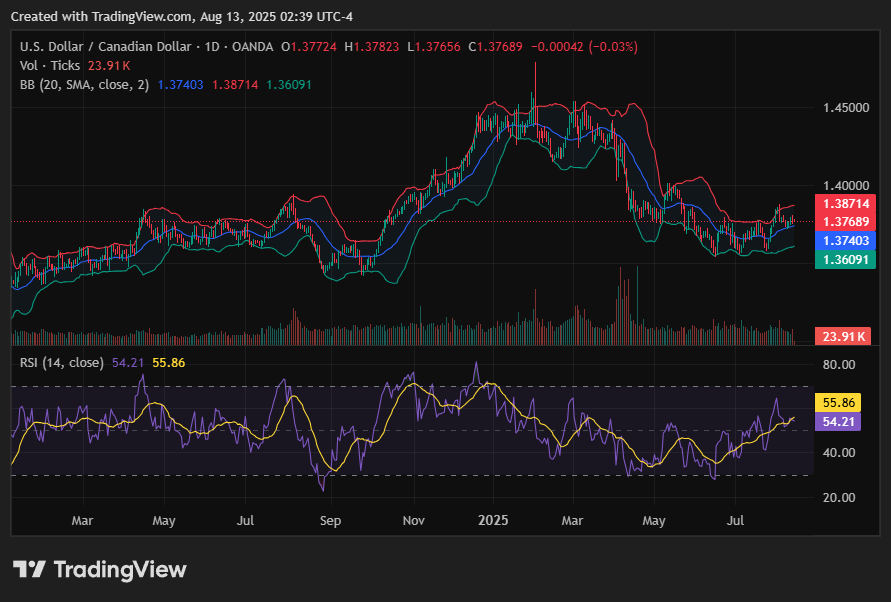The image size is (891, 602).
Task: Click the open value O1.37724
Action: (309, 47)
